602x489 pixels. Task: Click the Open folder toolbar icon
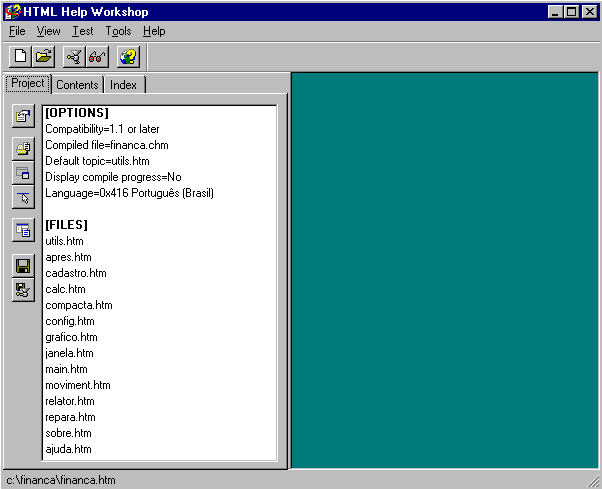pos(44,56)
